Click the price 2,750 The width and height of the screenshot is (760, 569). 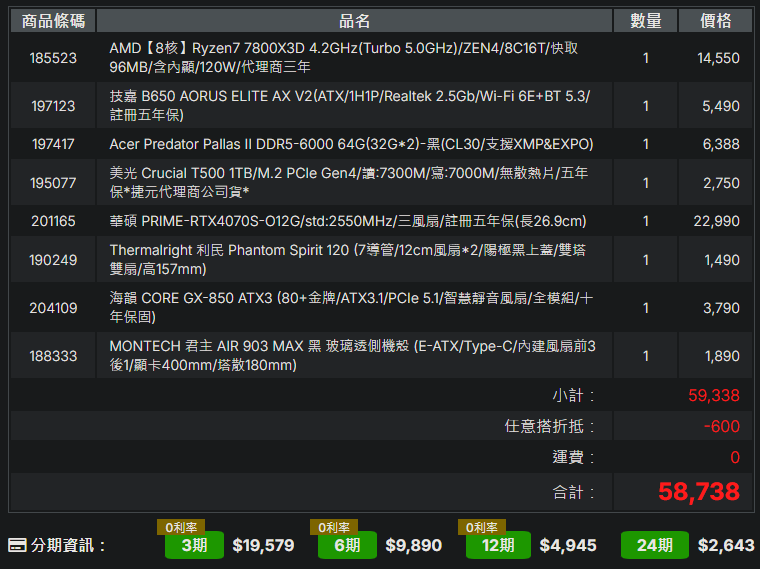point(721,183)
